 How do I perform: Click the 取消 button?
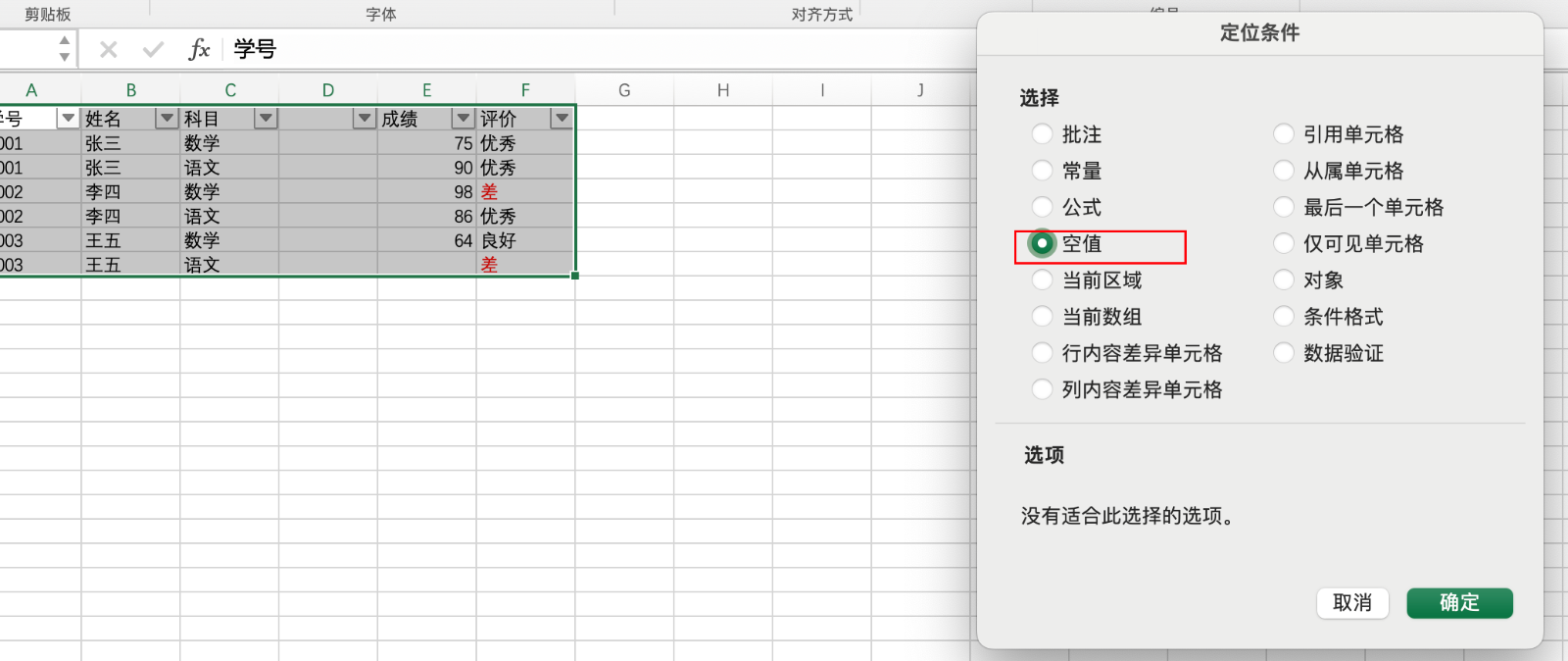point(1352,603)
